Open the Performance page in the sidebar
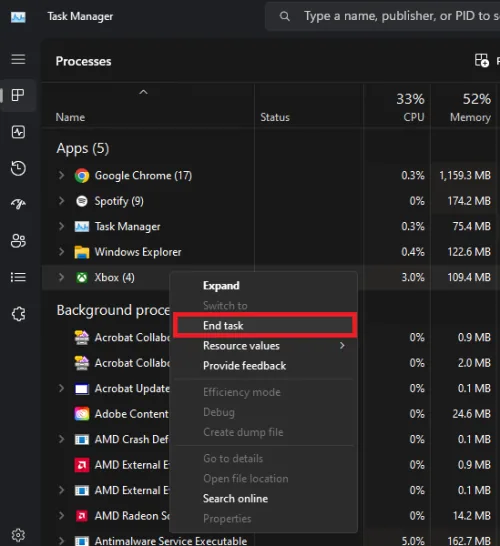Image resolution: width=500 pixels, height=546 pixels. 18,132
